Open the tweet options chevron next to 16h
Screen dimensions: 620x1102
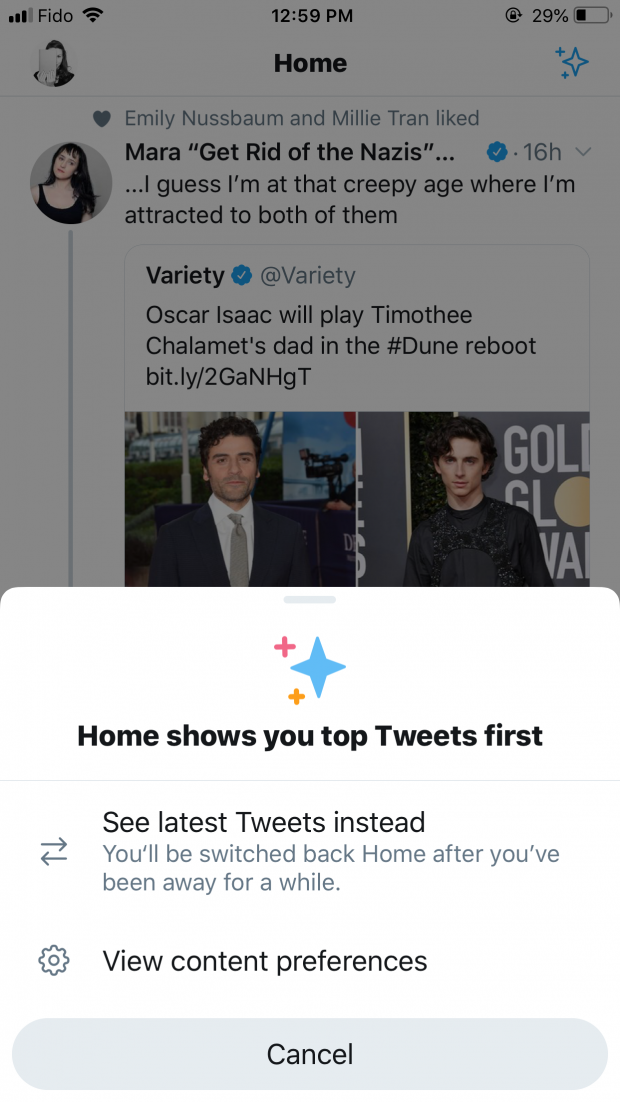(x=582, y=152)
